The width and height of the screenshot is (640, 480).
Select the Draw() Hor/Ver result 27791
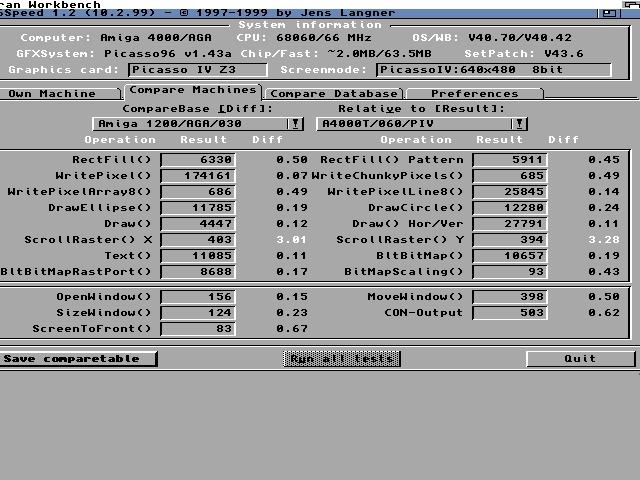click(510, 224)
